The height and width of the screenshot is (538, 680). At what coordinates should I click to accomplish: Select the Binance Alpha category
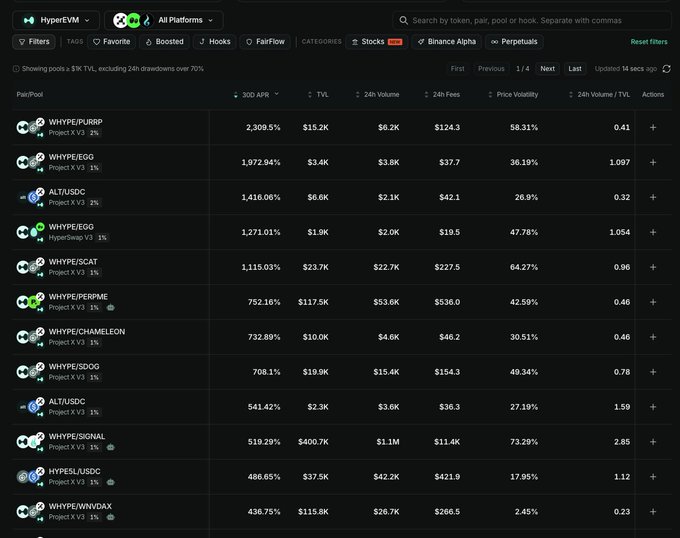[x=447, y=42]
